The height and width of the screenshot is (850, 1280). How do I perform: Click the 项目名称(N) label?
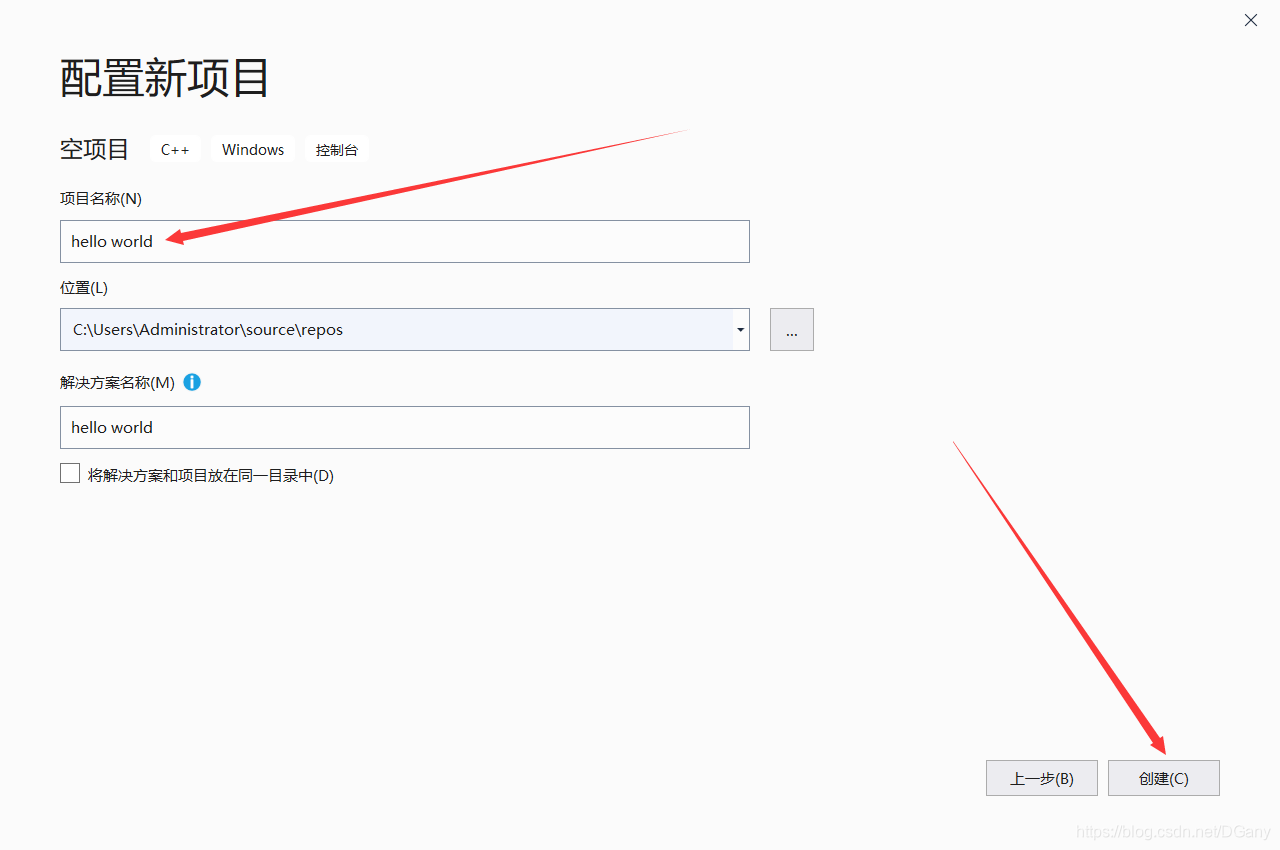tap(101, 199)
